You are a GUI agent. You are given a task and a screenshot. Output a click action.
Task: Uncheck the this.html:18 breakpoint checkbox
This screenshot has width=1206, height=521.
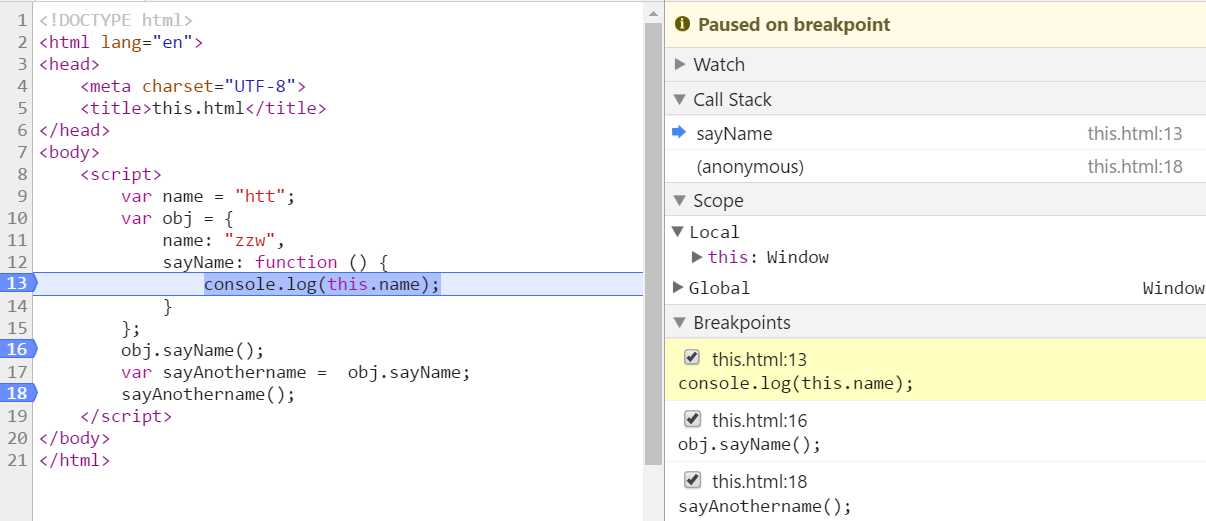(x=692, y=480)
